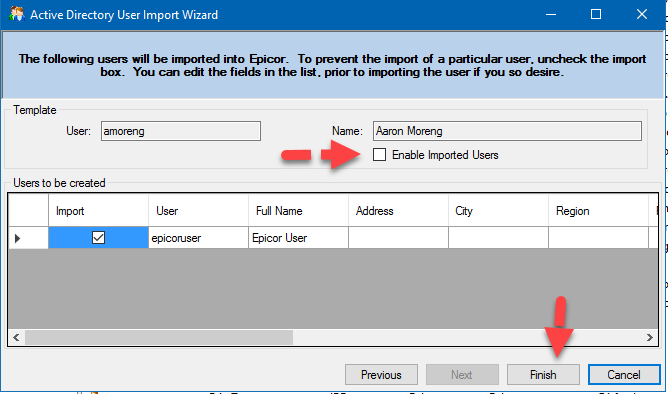Select the epicoruser row indicator arrow
668x394 pixels.
pos(17,238)
